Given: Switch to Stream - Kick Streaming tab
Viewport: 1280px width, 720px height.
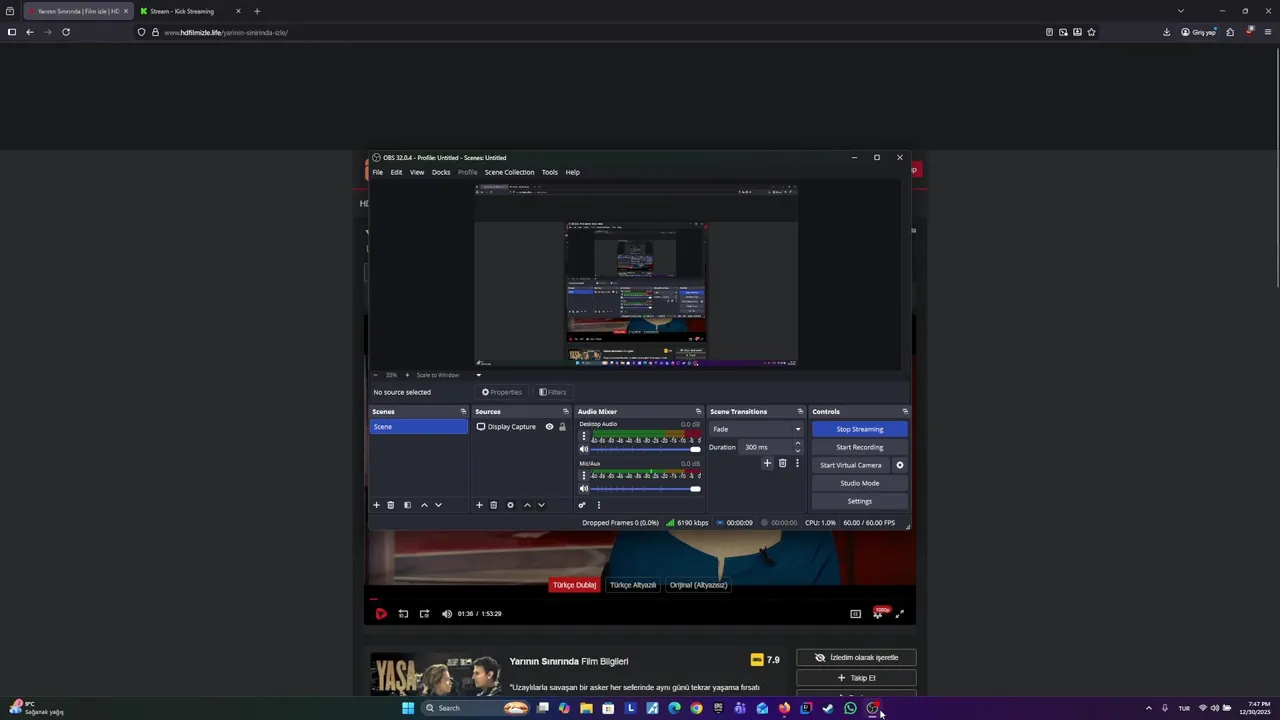Looking at the screenshot, I should point(190,11).
